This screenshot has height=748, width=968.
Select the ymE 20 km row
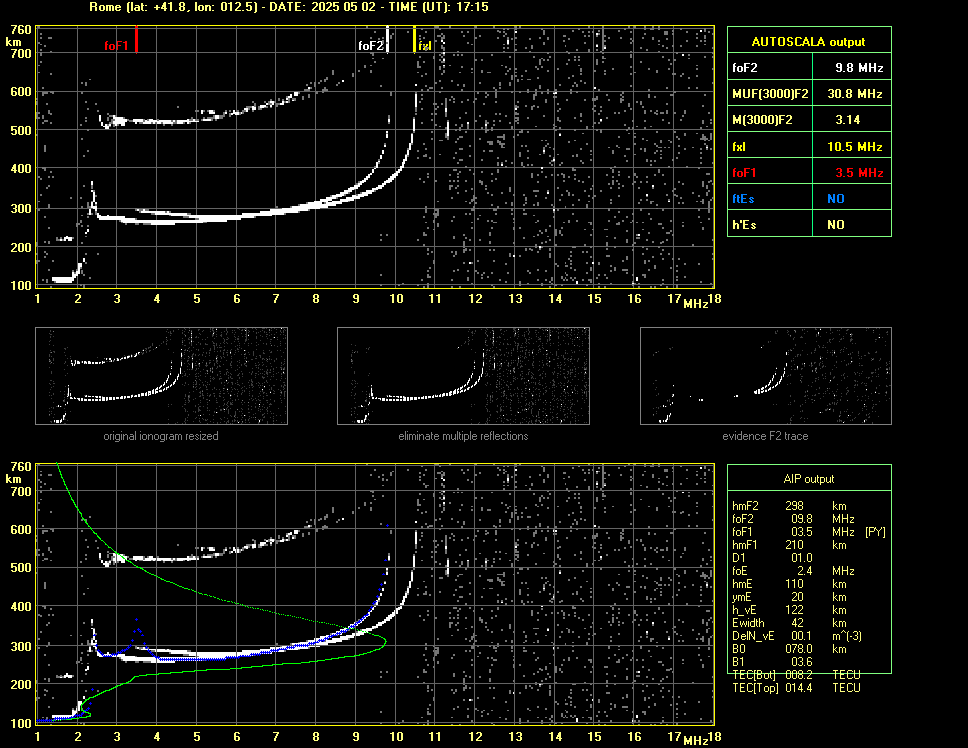coord(789,597)
